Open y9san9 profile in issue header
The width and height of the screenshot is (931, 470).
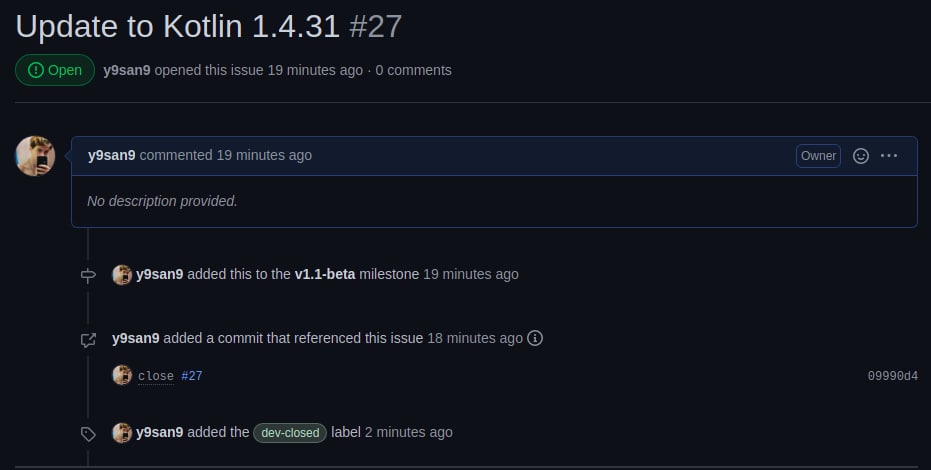pos(127,70)
